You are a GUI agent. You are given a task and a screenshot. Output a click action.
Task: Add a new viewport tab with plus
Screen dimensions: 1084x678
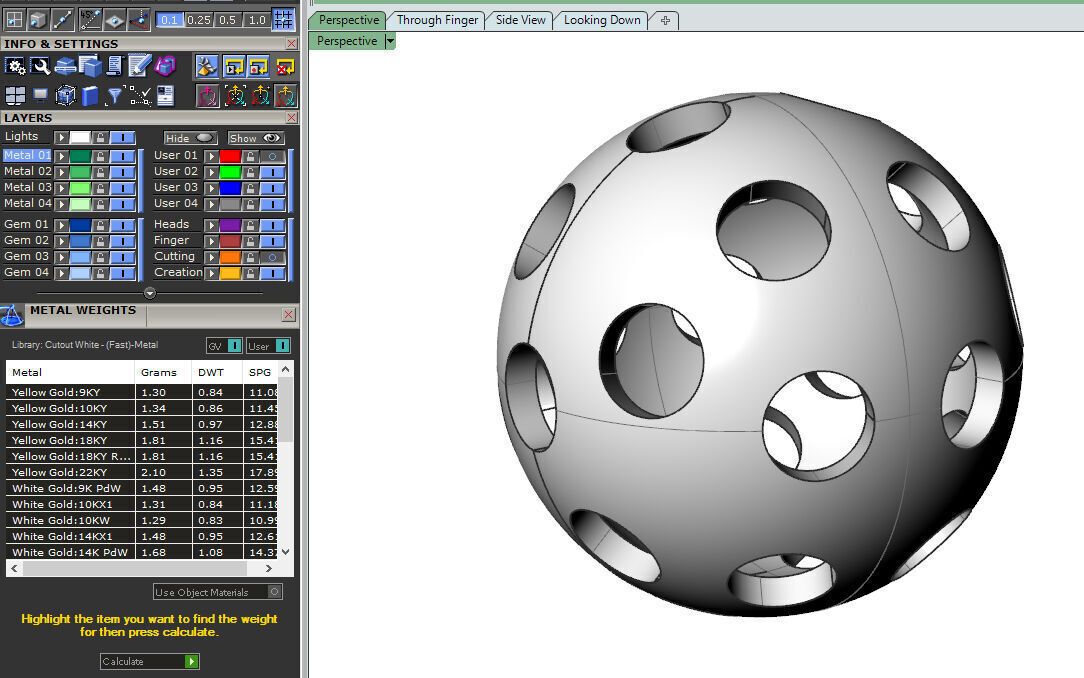[x=665, y=21]
